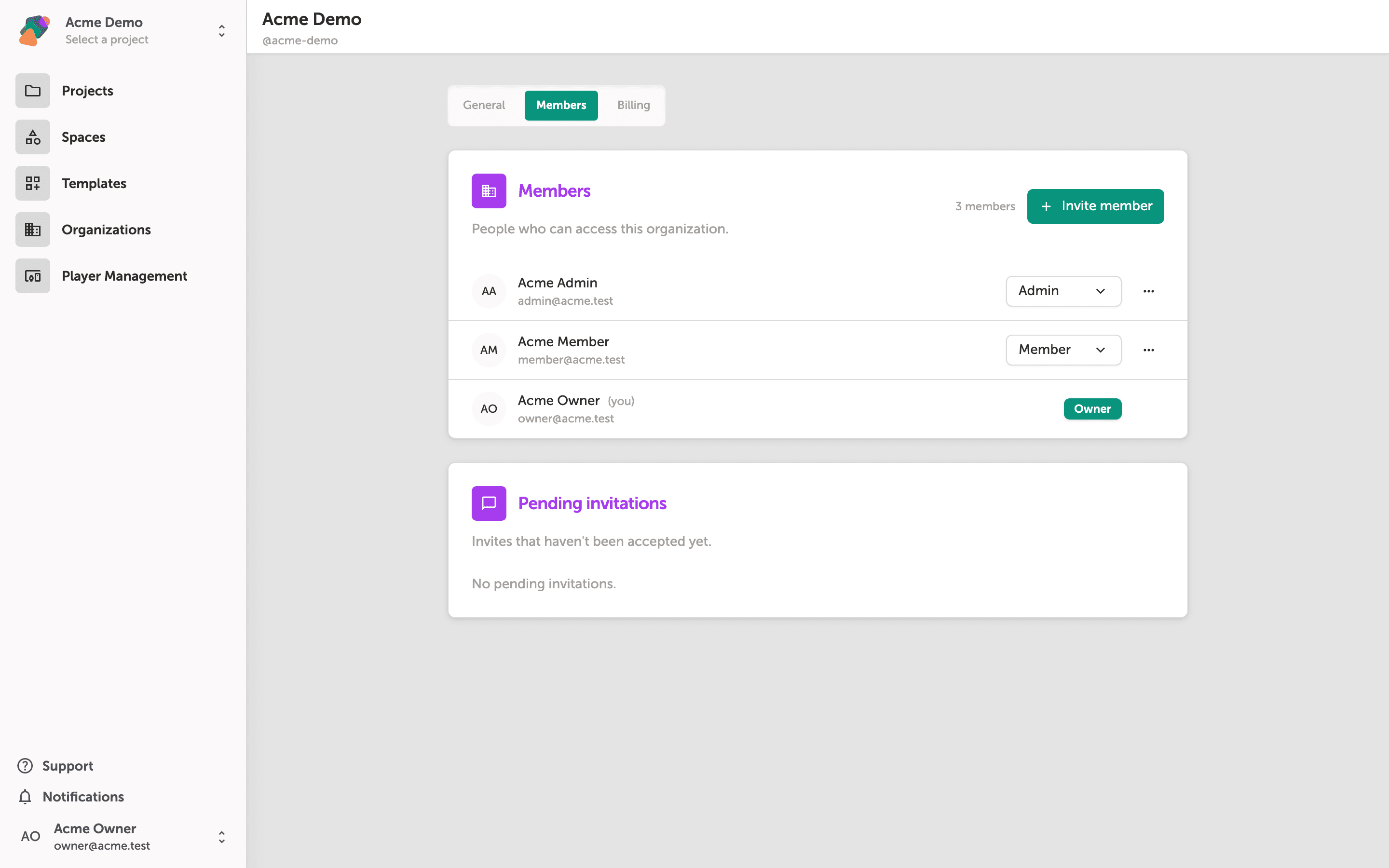Click the '3 members' count text
1389x868 pixels.
[x=985, y=206]
